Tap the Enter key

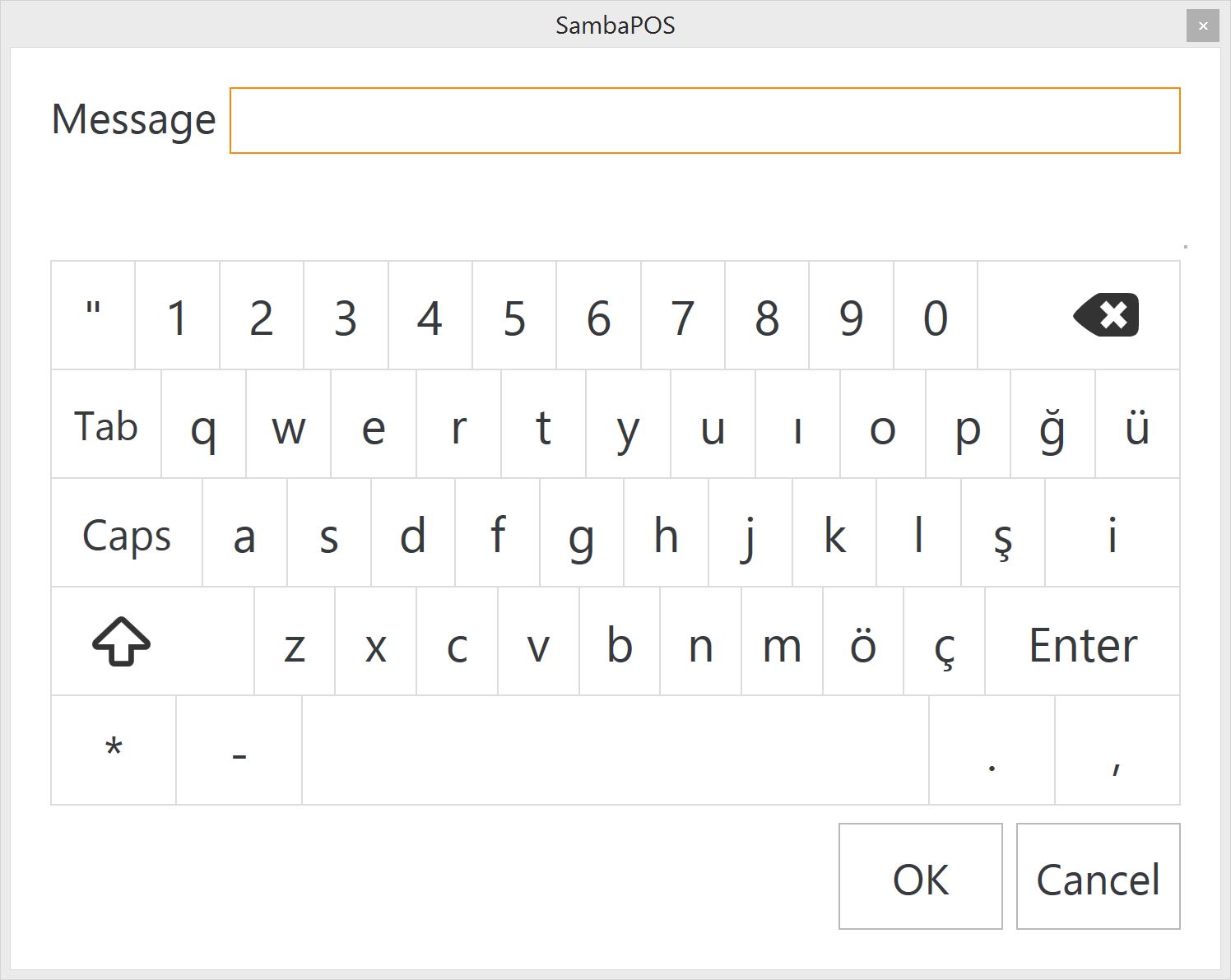[1083, 641]
